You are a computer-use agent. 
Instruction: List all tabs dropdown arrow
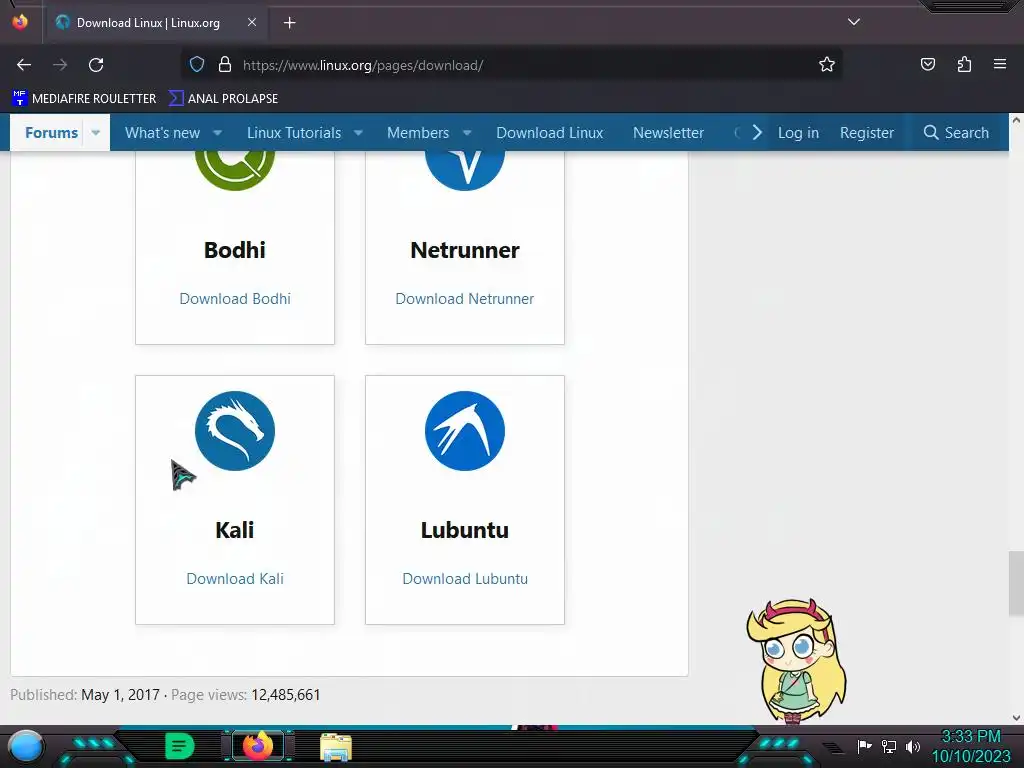[x=854, y=22]
